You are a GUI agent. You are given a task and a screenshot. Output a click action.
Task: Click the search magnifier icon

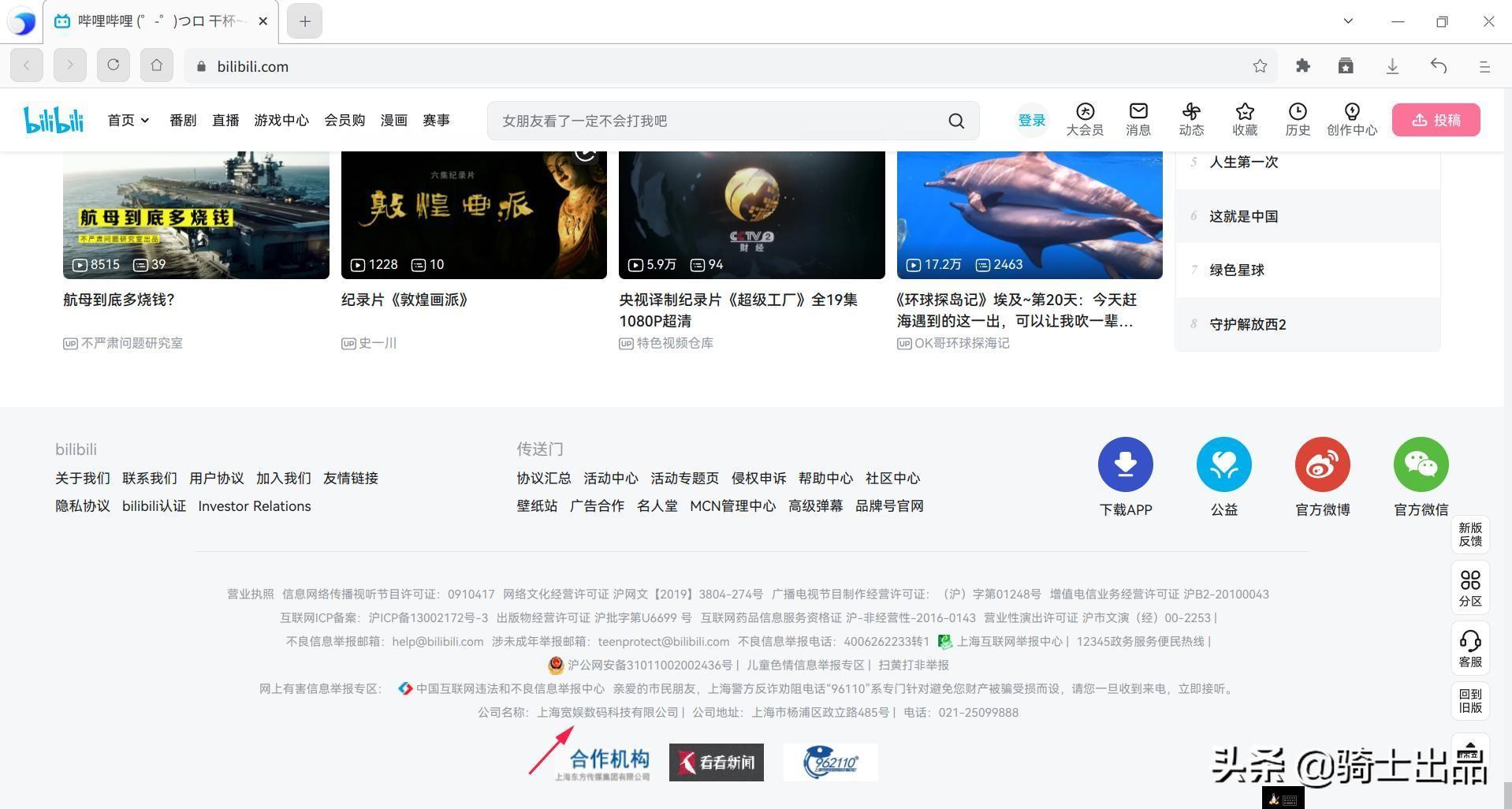(955, 121)
